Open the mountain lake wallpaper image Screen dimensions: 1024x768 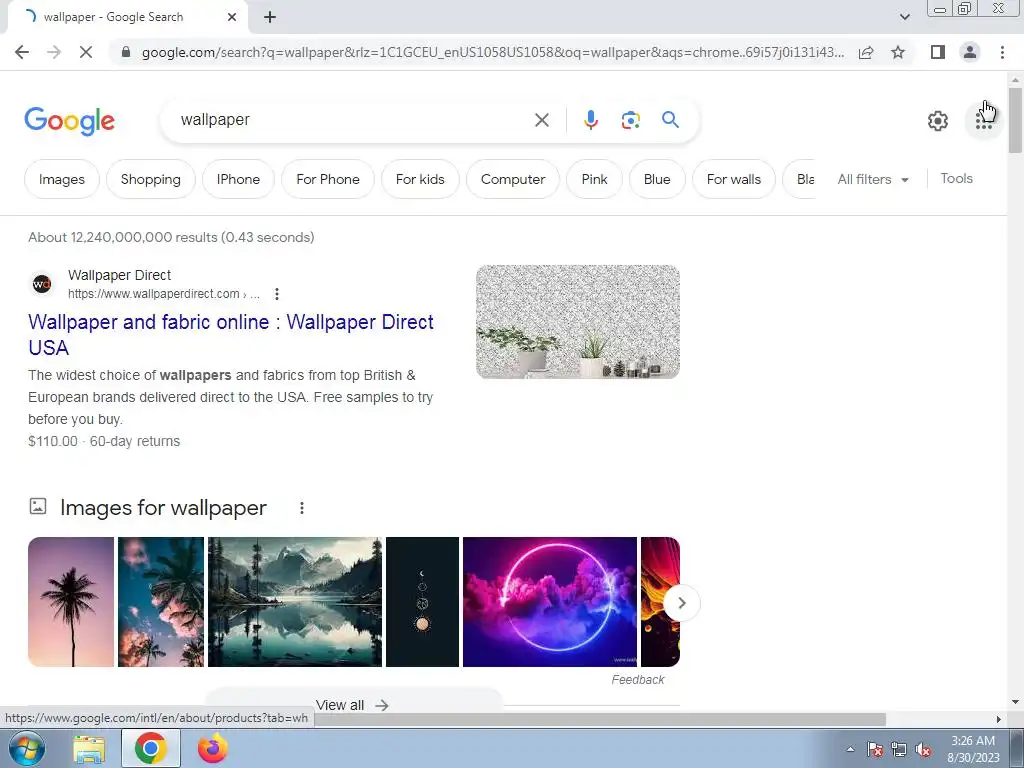(295, 602)
